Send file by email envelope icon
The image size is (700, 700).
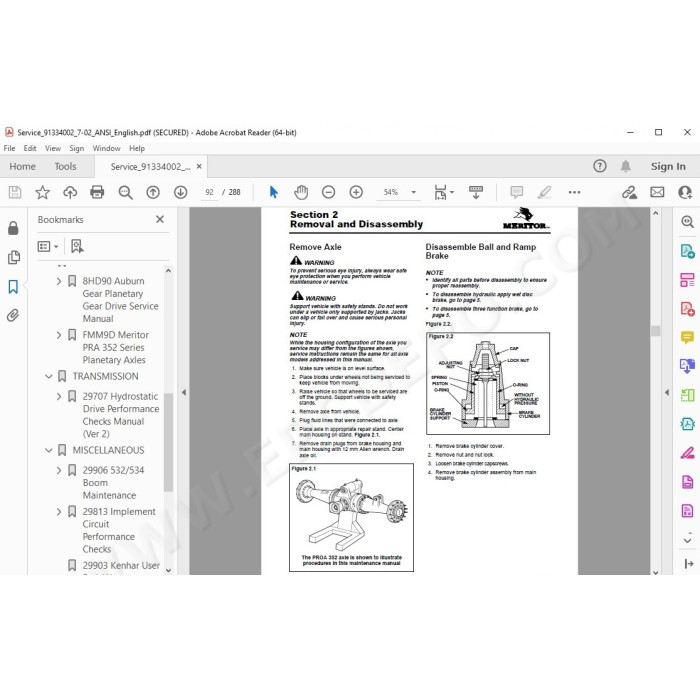tap(657, 192)
